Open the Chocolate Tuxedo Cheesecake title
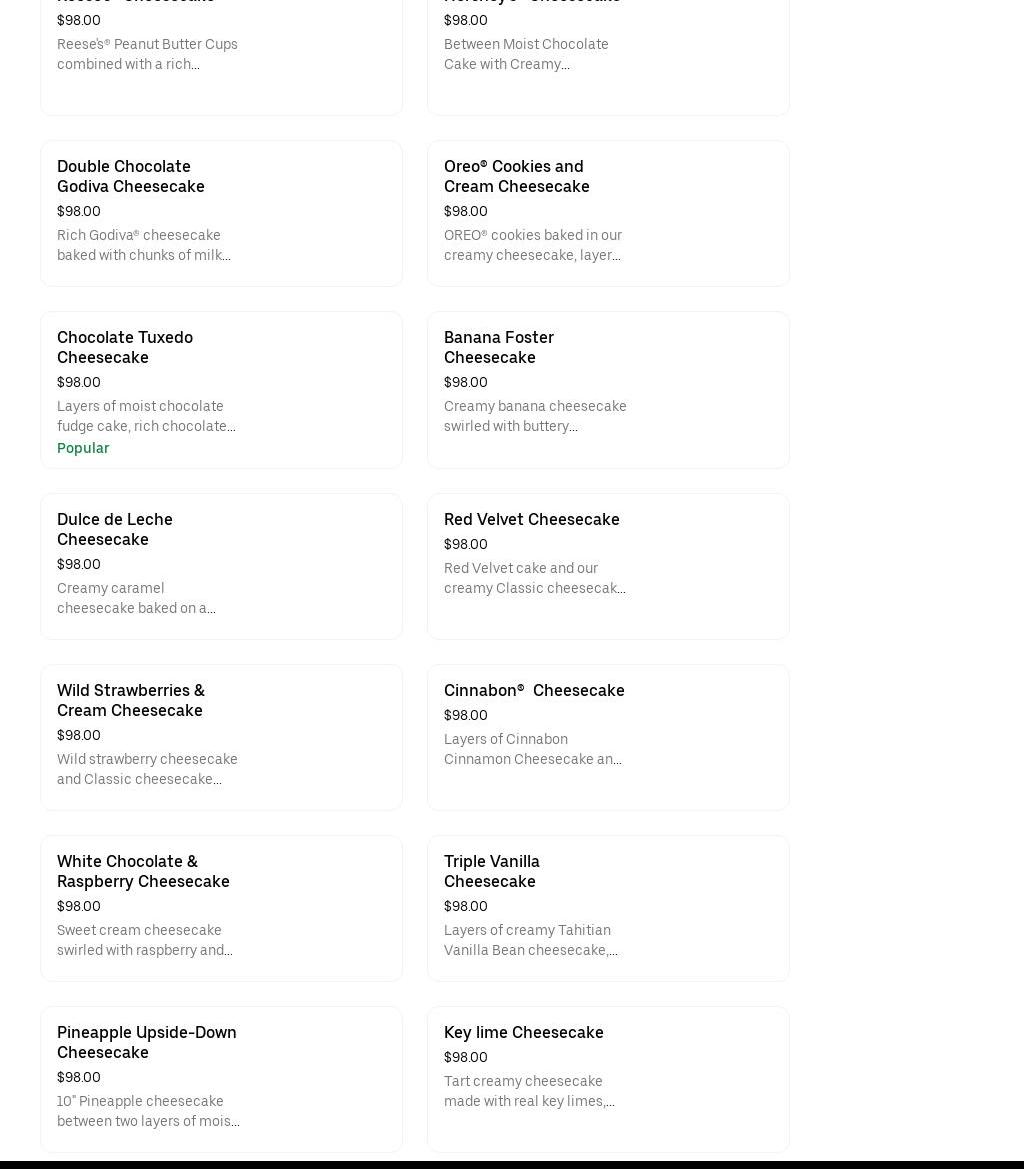The width and height of the screenshot is (1024, 1169). [x=125, y=348]
